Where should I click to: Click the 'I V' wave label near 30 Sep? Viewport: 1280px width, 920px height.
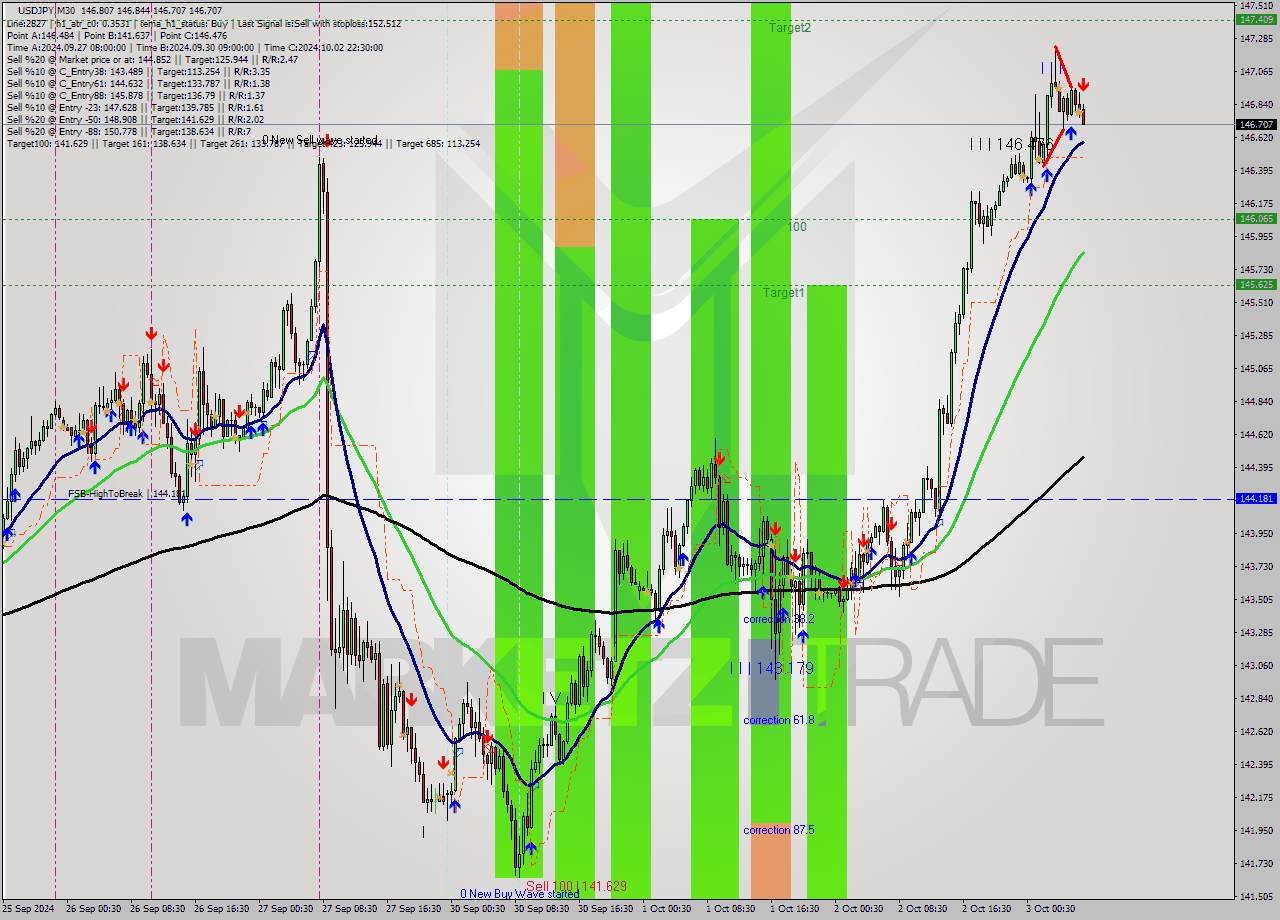550,697
